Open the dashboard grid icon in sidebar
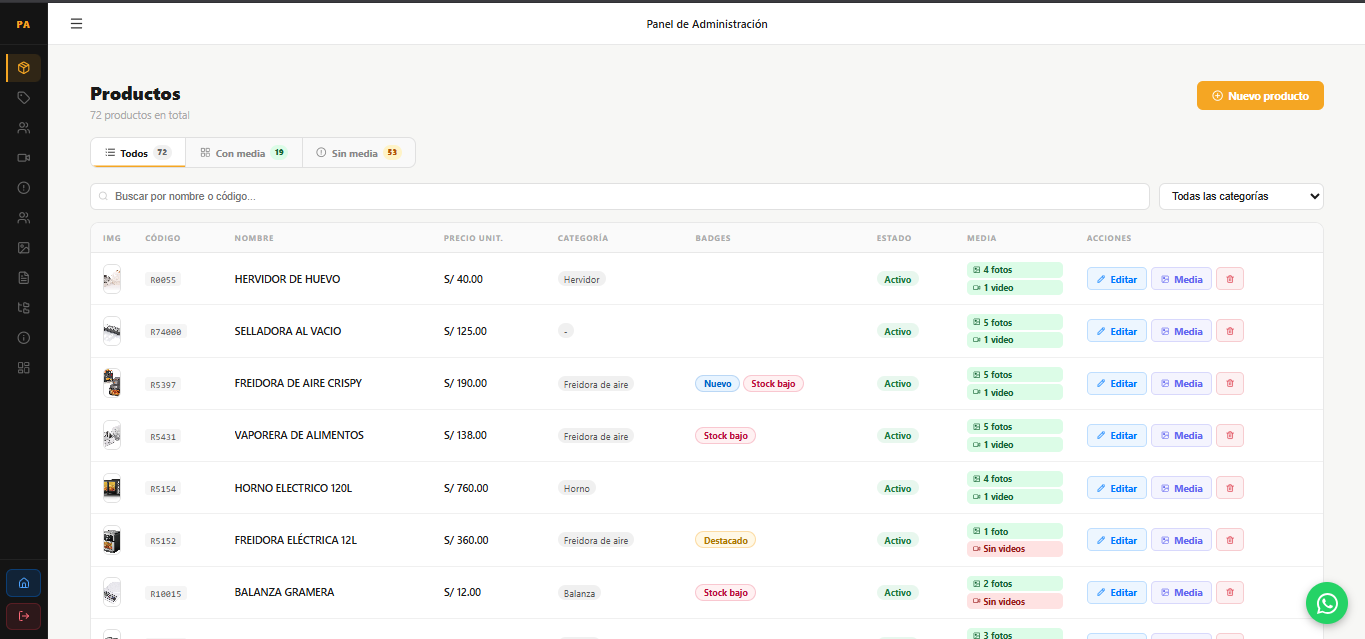The image size is (1365, 639). point(24,368)
